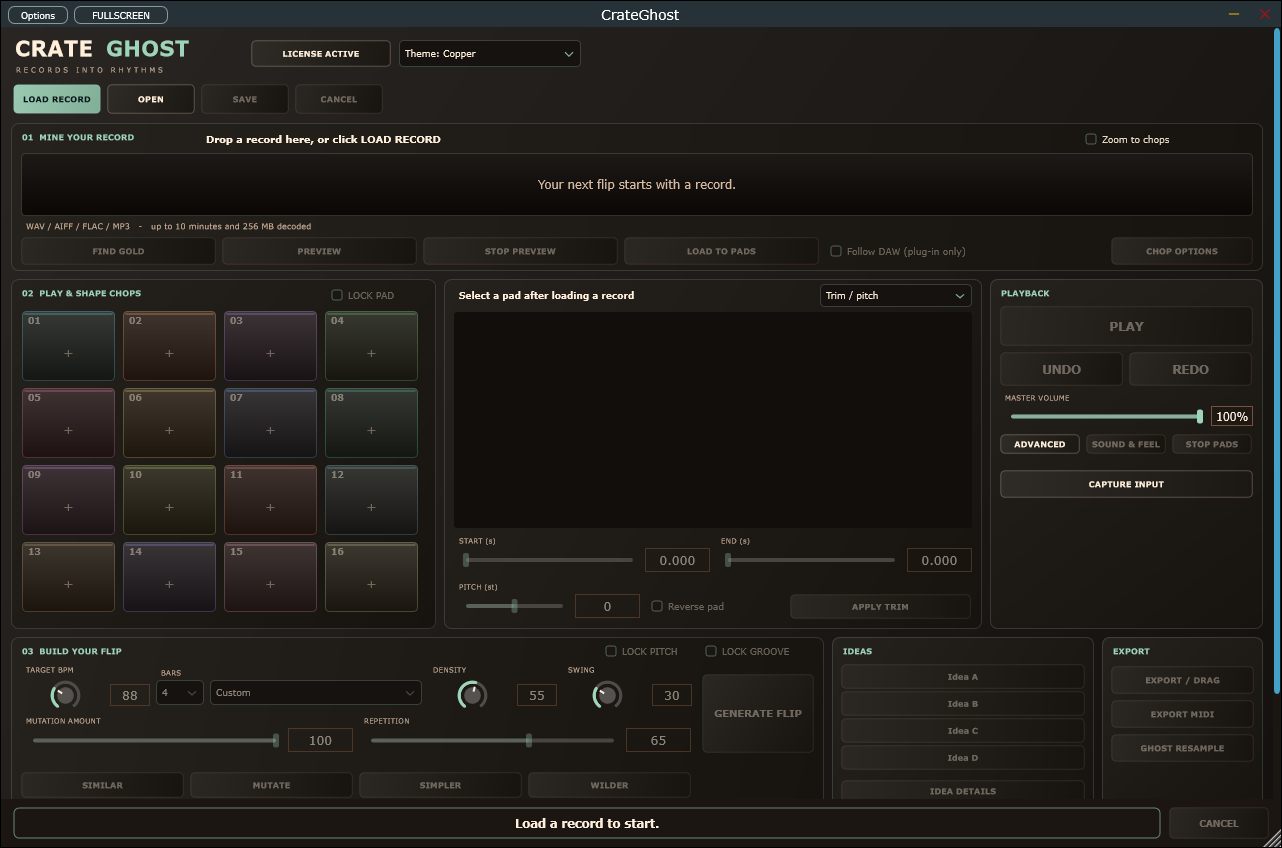
Task: Click the UNDO button
Action: [1061, 369]
